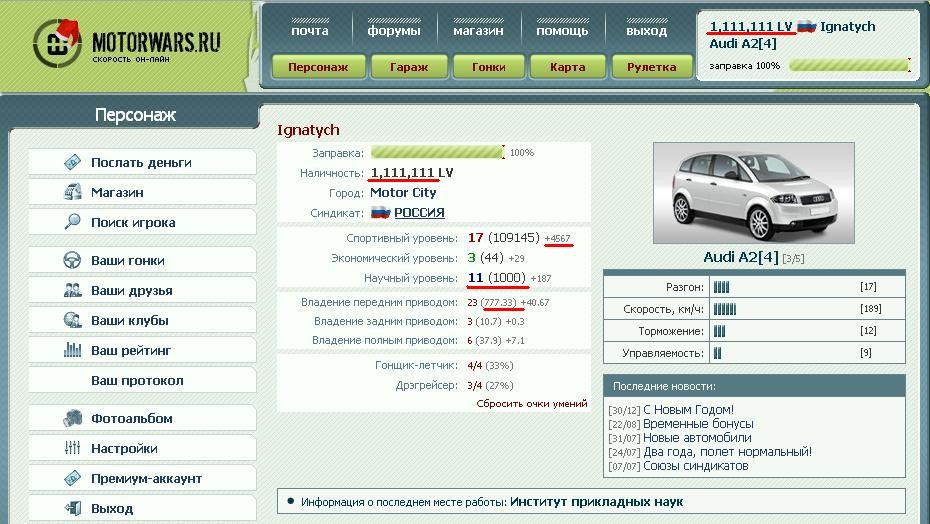930x524 pixels.
Task: Click the clubs icon beside Ваши клубы
Action: (72, 320)
